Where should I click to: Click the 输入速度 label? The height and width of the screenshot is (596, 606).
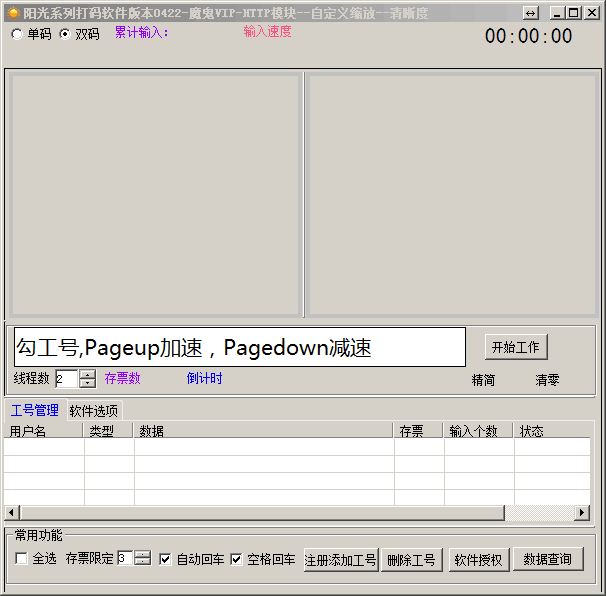coord(267,31)
